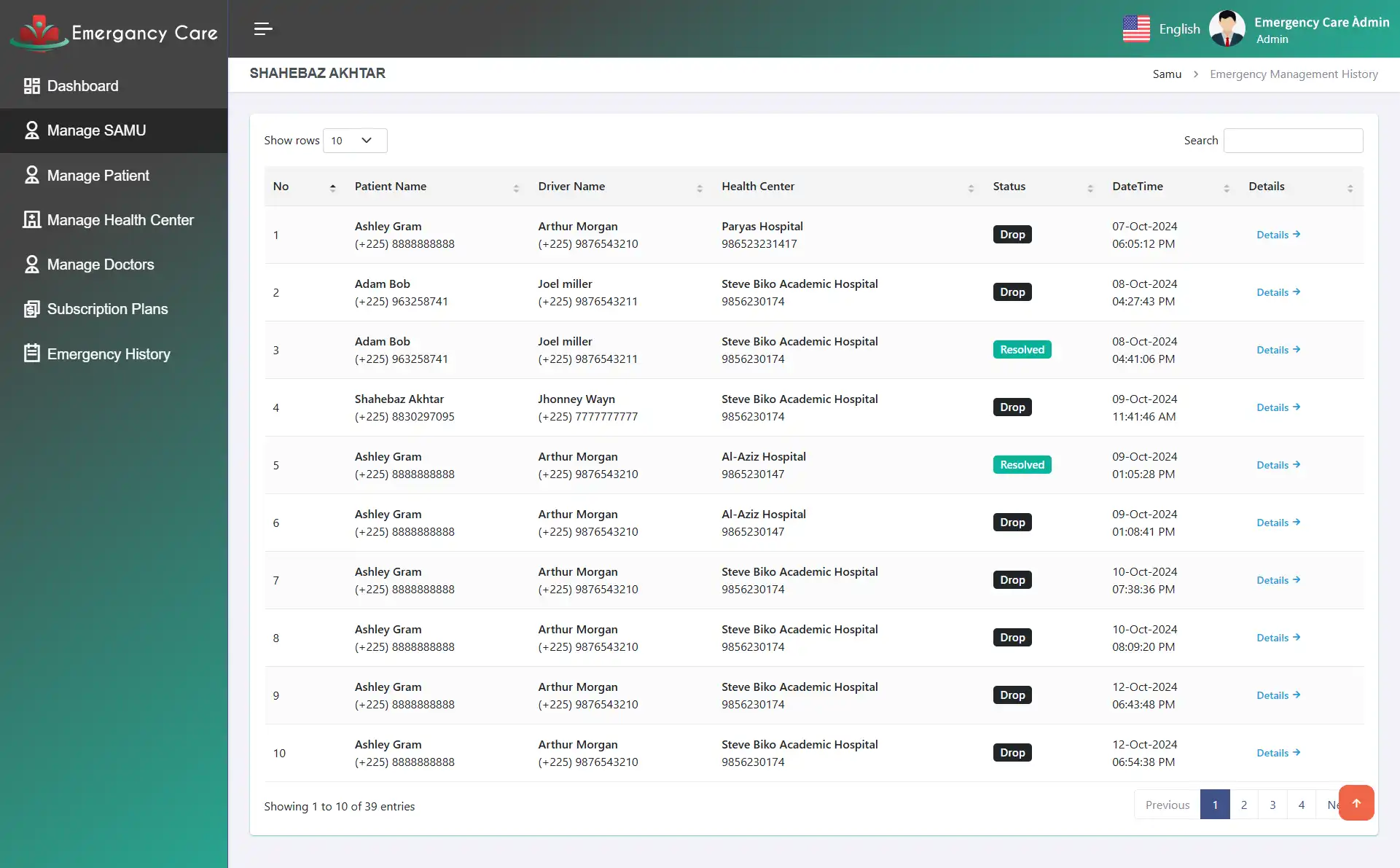Select the Manage Patient person icon
Image resolution: width=1400 pixels, height=868 pixels.
[31, 175]
